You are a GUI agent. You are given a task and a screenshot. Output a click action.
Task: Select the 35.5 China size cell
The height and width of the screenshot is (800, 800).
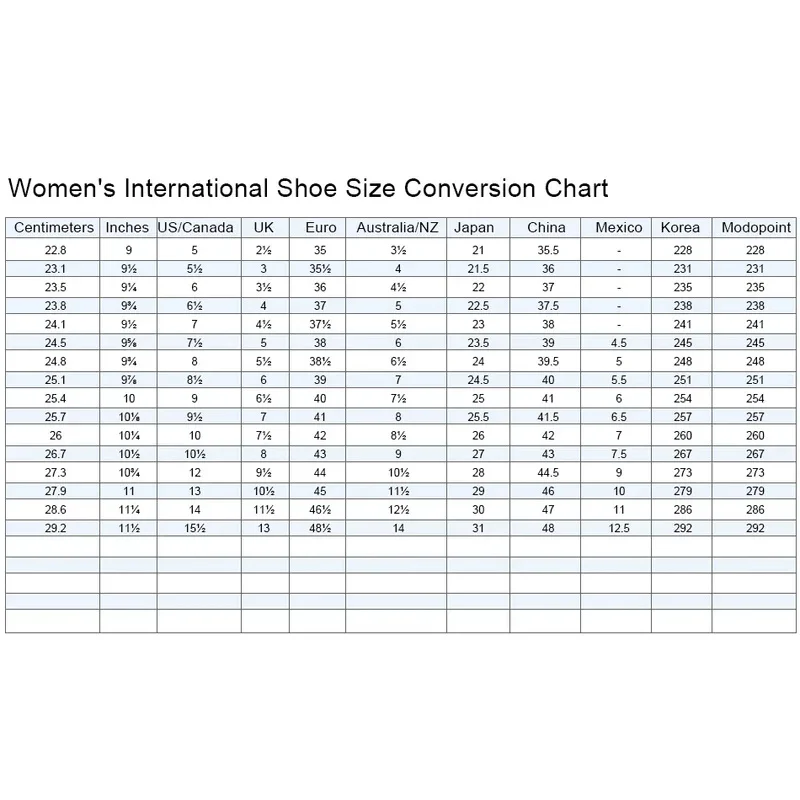pyautogui.click(x=546, y=250)
